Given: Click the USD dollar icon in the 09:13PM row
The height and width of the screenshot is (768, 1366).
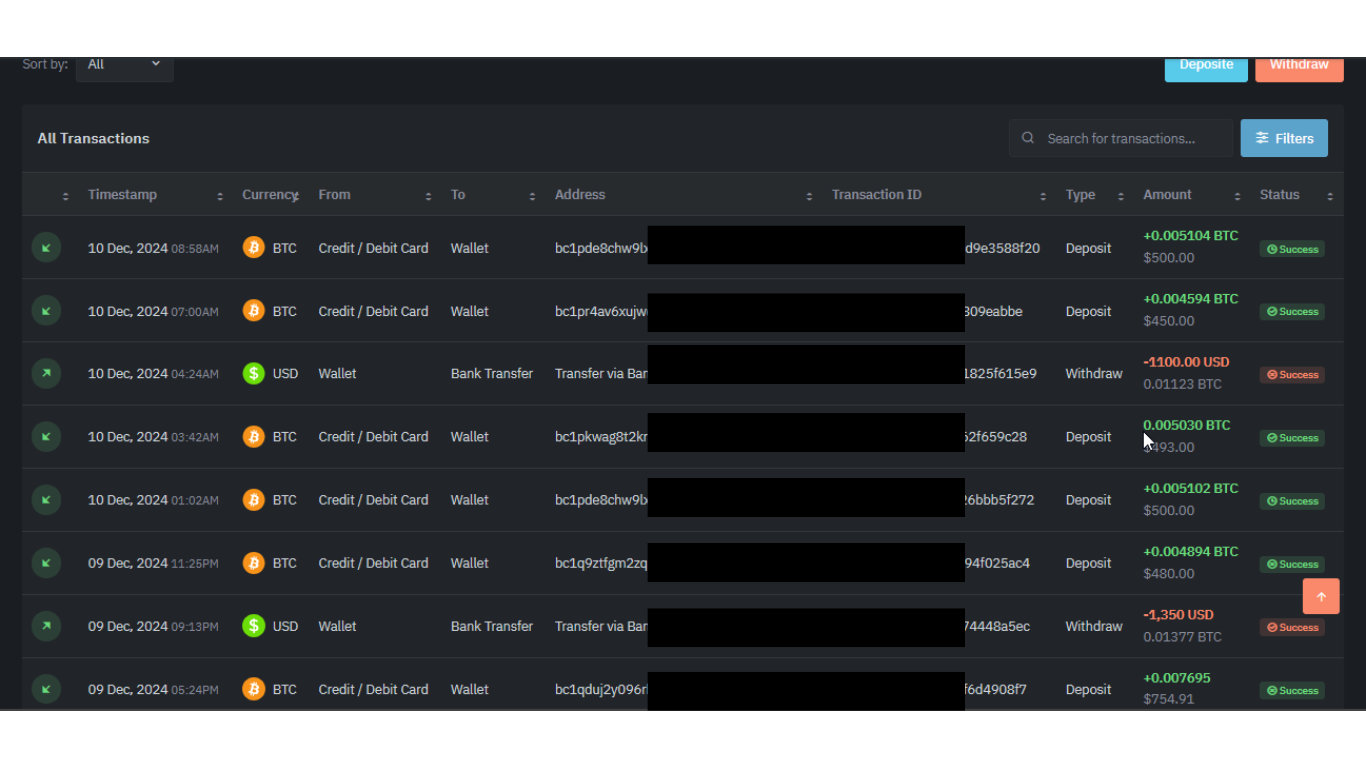Looking at the screenshot, I should tap(254, 626).
